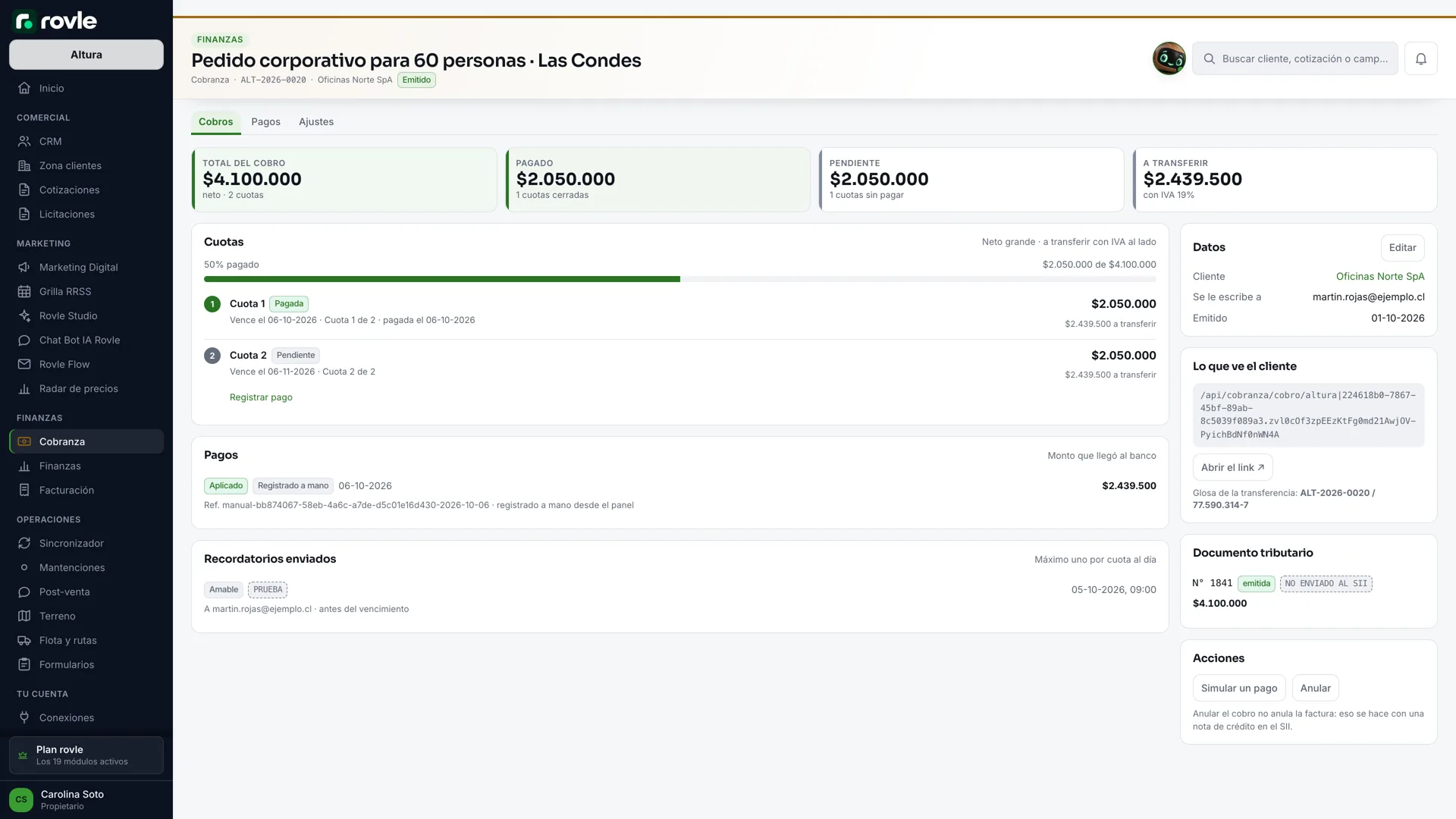Click the 50% pagado progress bar
This screenshot has width=1456, height=819.
(x=679, y=279)
